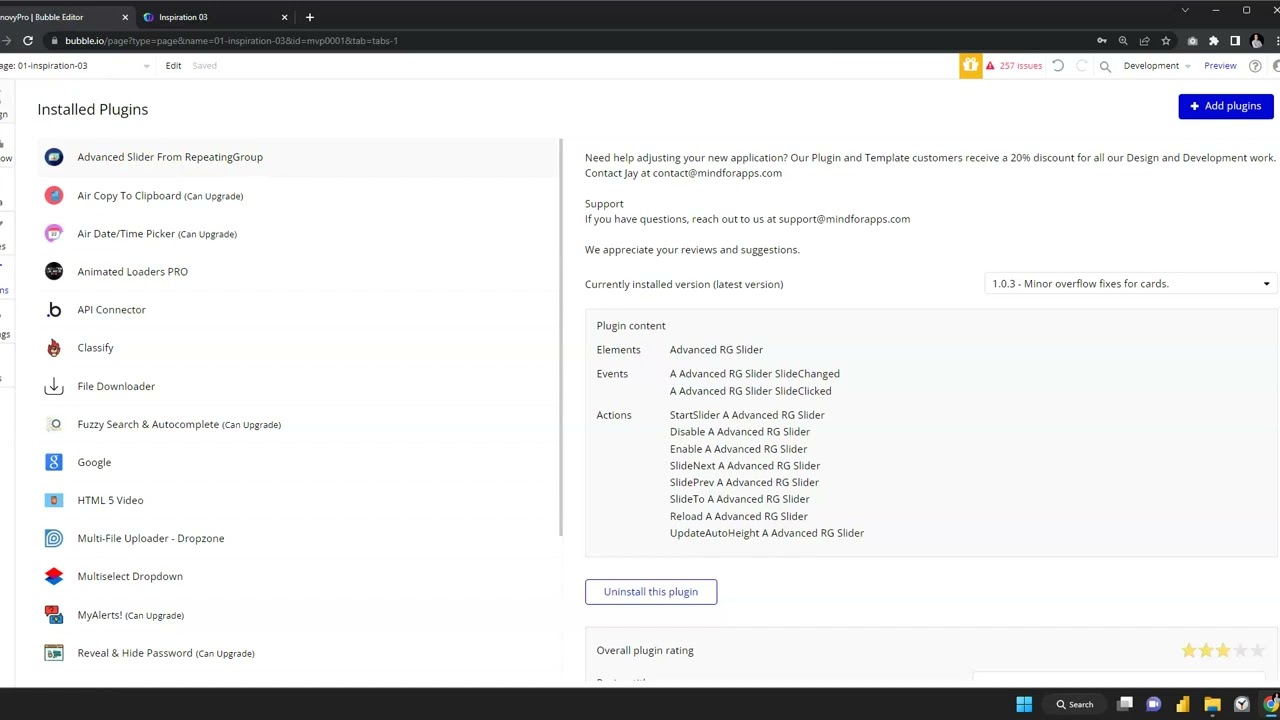
Task: Open the help question mark icon
Action: click(1255, 66)
